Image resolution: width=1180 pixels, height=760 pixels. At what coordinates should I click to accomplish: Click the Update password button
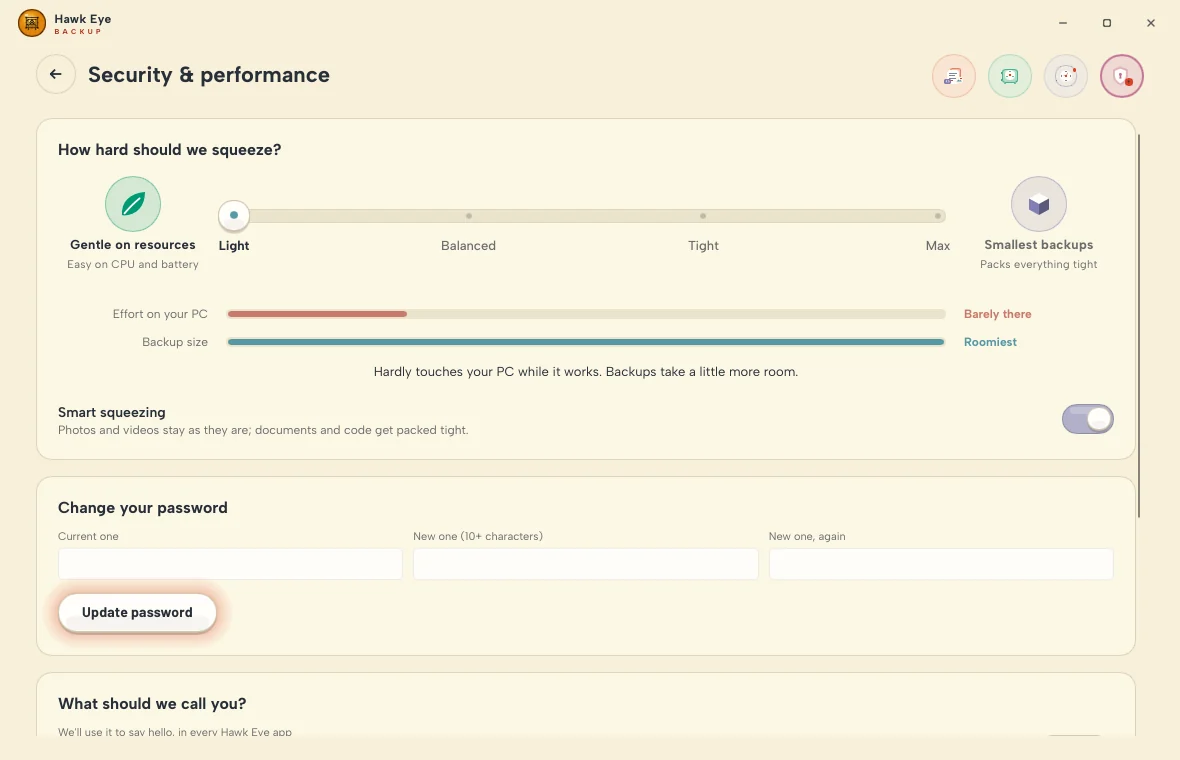coord(137,613)
